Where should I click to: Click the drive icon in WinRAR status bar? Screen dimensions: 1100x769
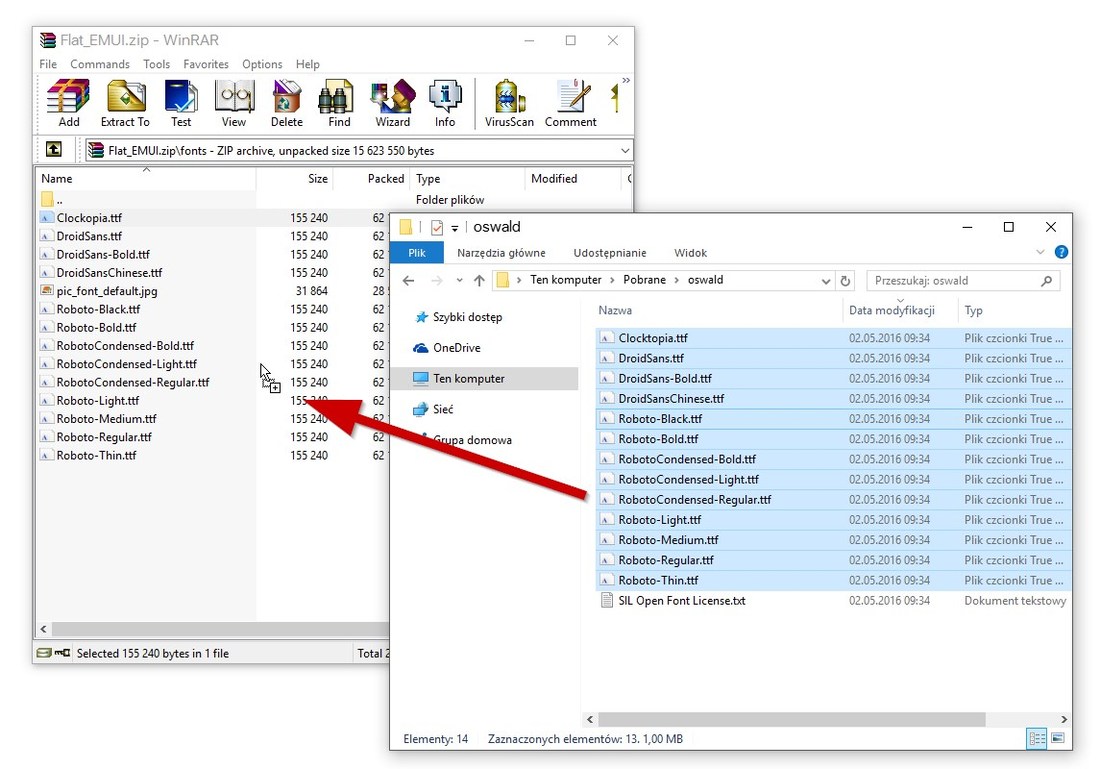coord(43,653)
